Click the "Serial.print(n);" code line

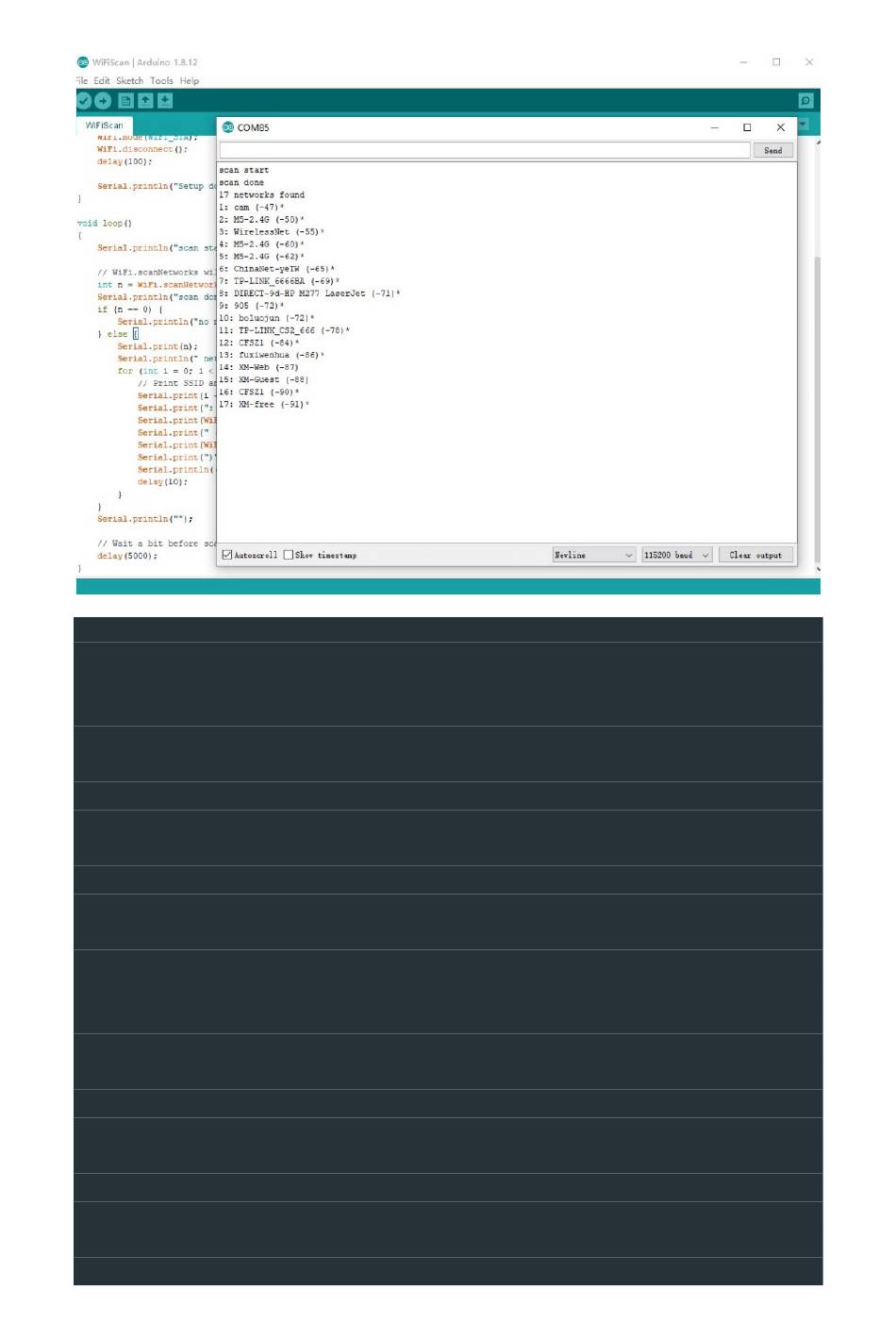[x=158, y=346]
